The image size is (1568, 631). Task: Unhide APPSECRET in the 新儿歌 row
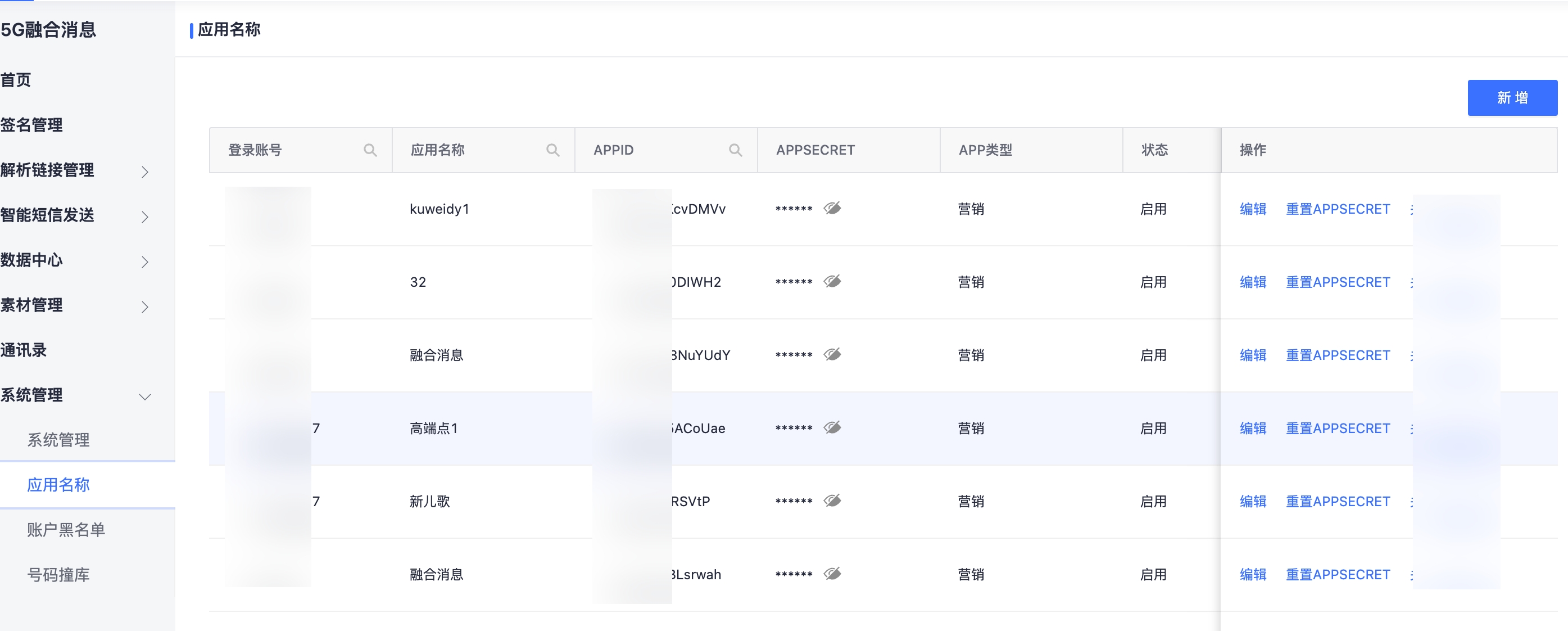tap(832, 501)
